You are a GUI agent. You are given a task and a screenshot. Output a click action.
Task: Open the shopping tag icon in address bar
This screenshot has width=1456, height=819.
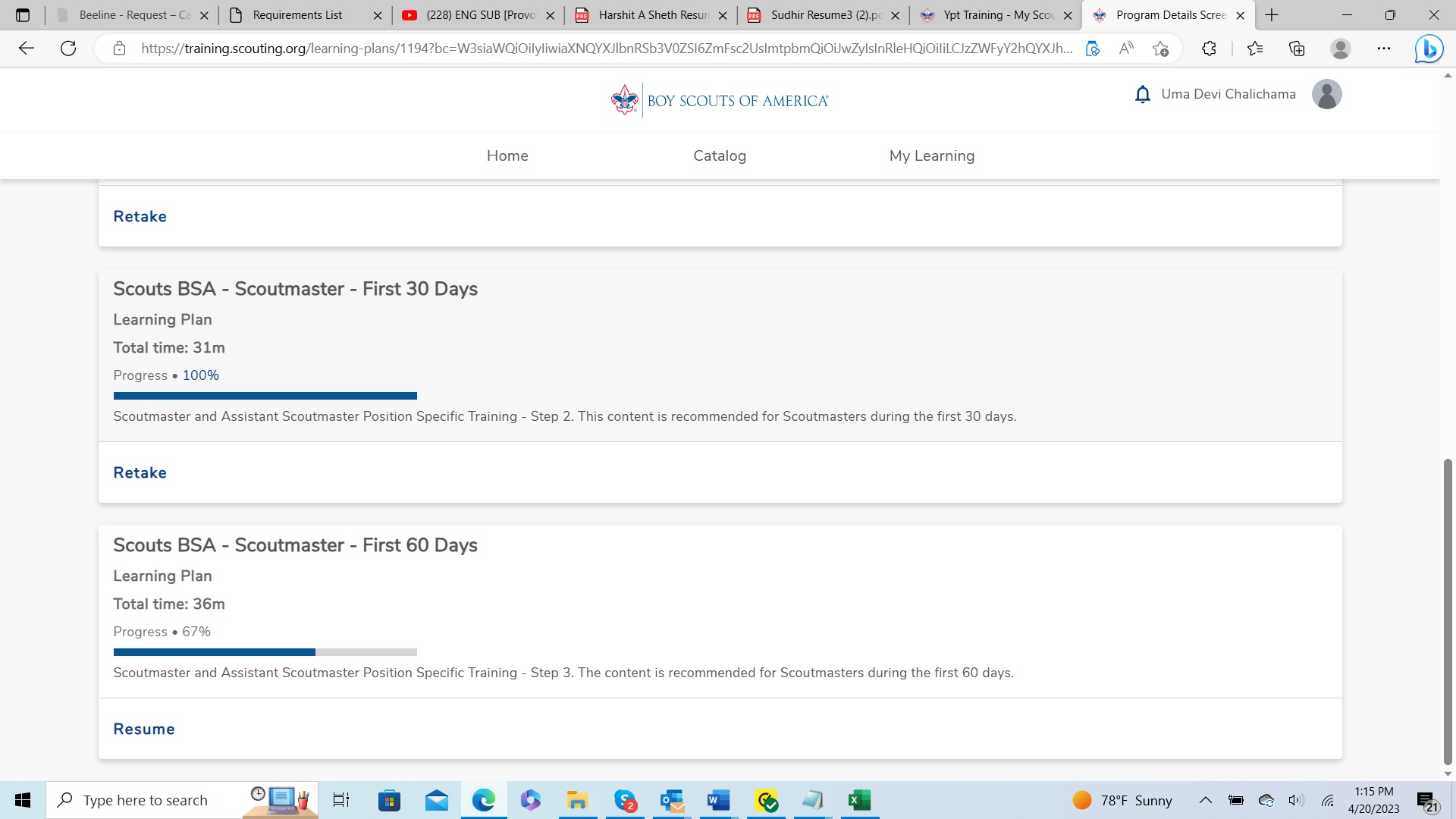coord(1093,49)
